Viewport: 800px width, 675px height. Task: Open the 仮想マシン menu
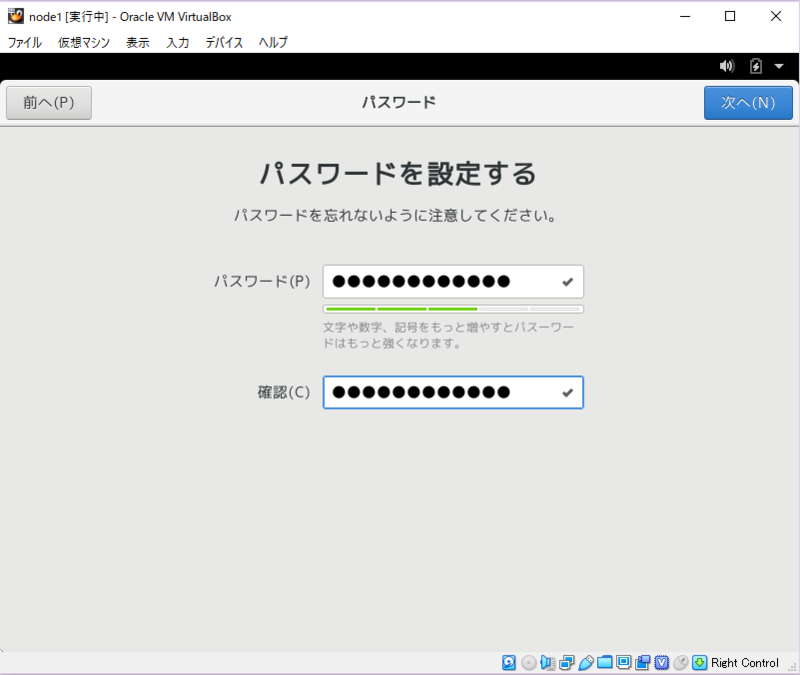coord(84,42)
